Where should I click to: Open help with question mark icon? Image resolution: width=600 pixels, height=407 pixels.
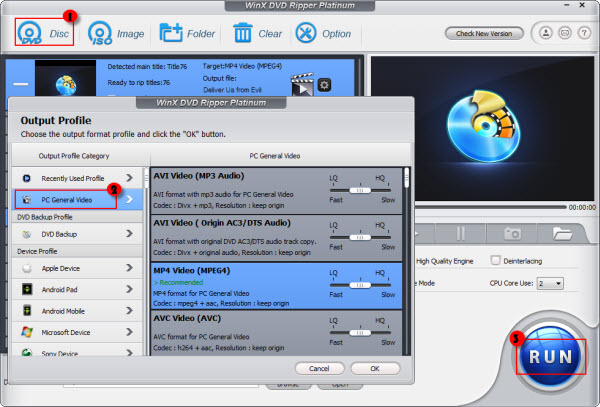pyautogui.click(x=584, y=33)
